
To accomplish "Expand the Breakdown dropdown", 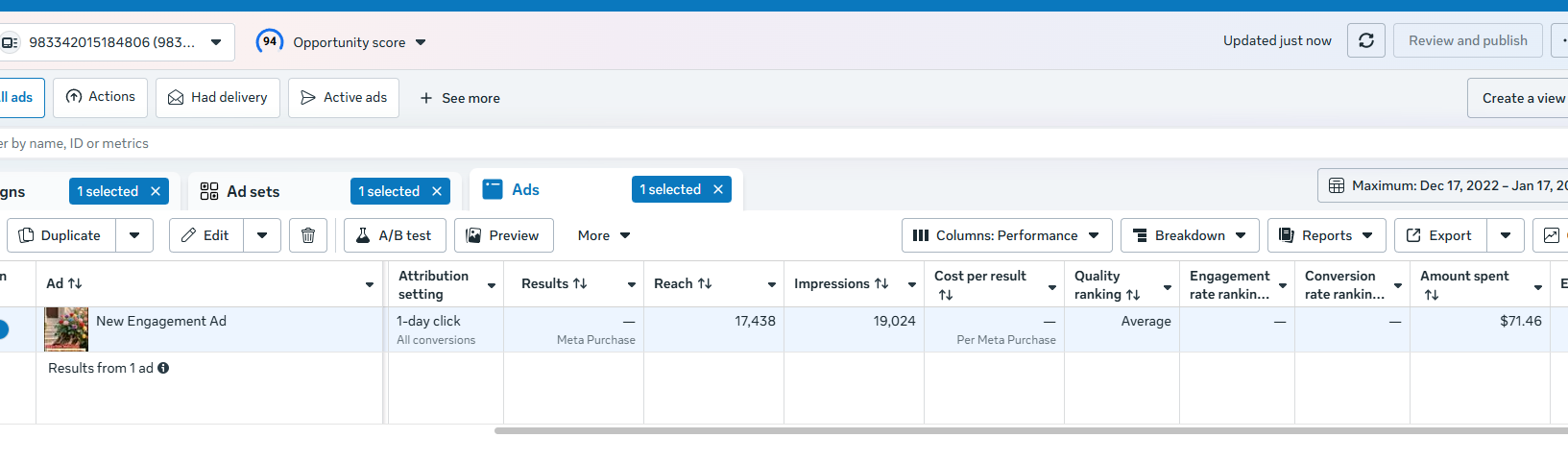I will pos(1190,235).
